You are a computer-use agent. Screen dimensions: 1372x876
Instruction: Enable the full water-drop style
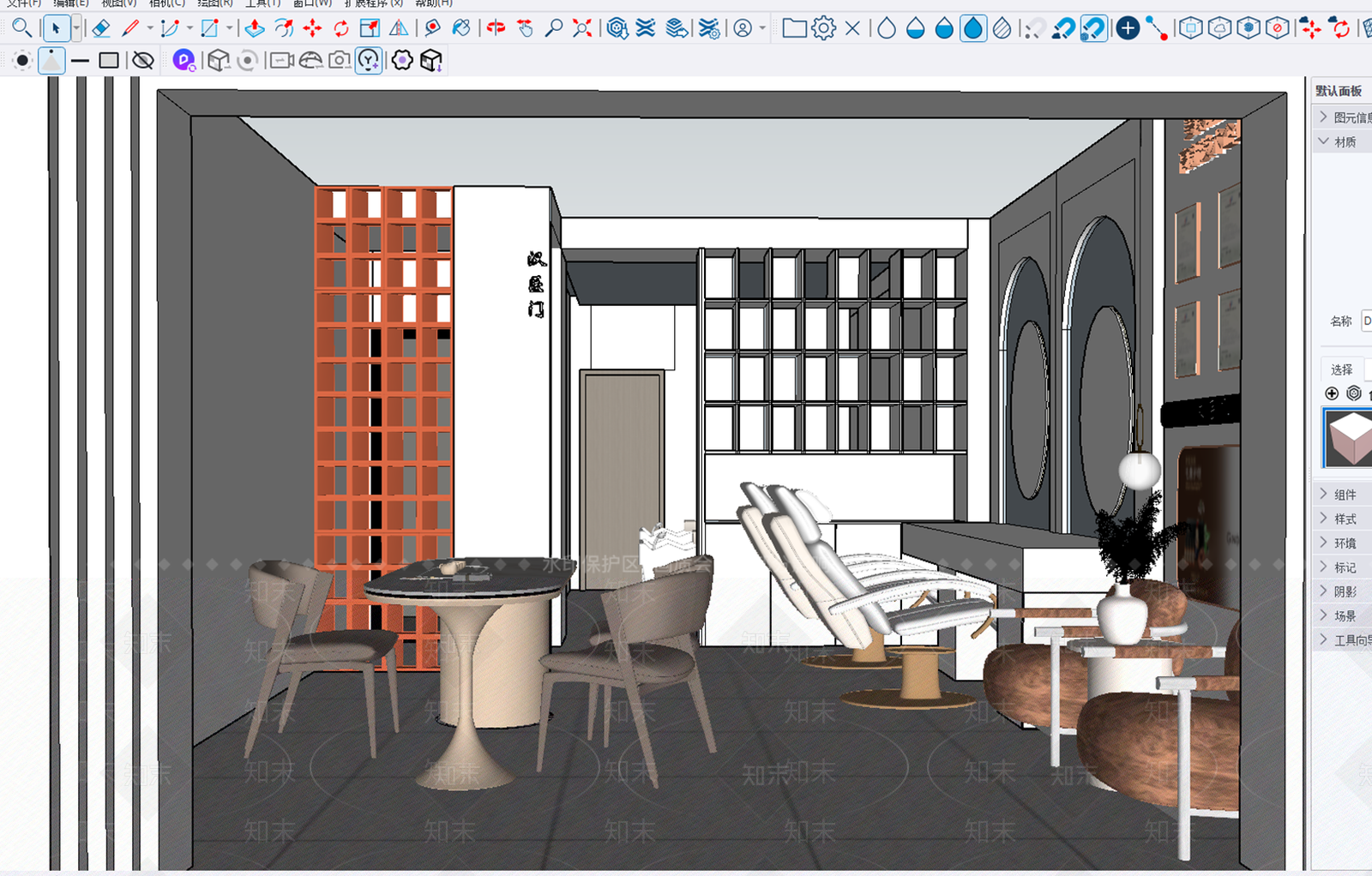point(973,28)
